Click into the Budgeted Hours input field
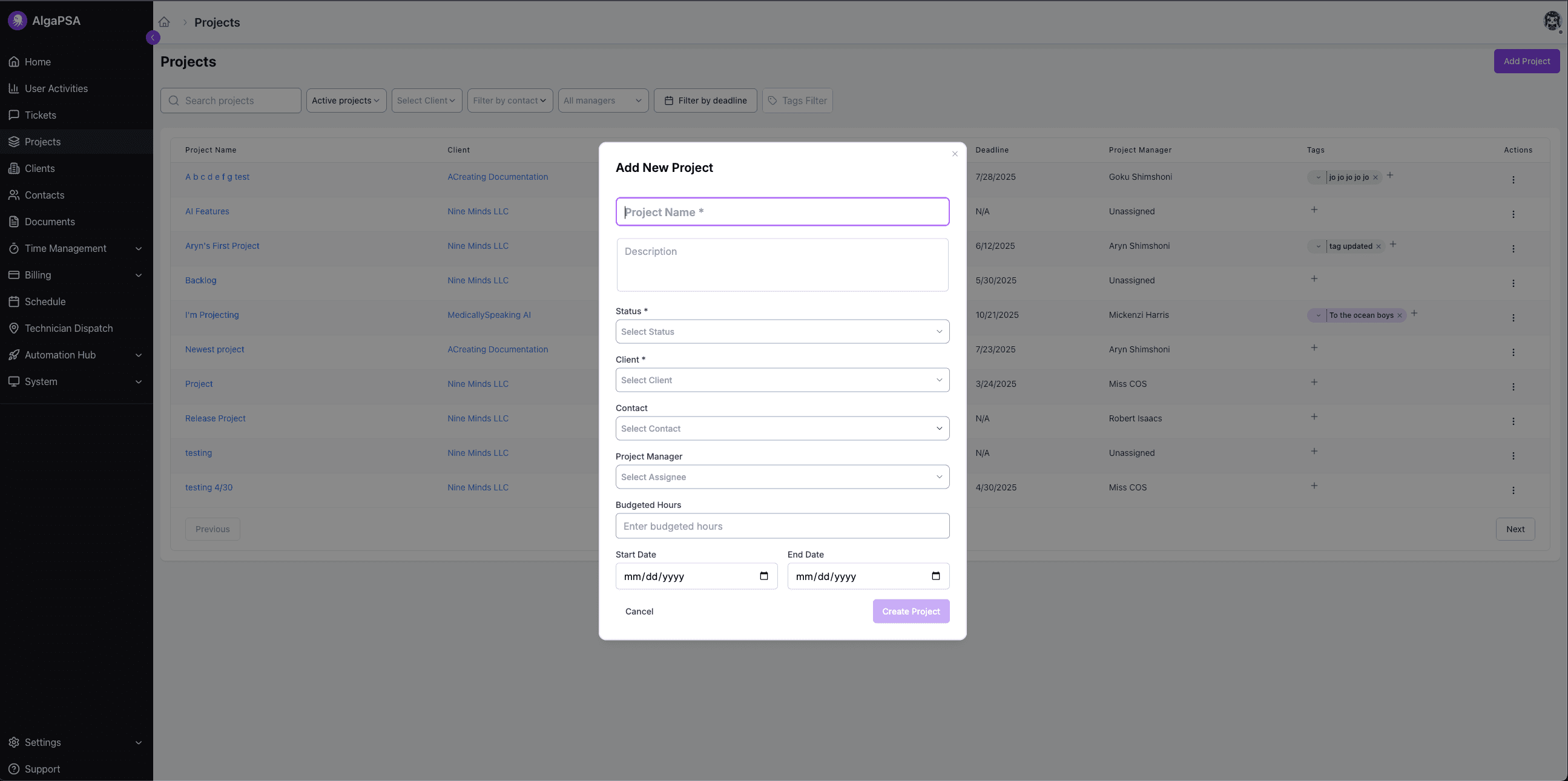This screenshot has height=781, width=1568. point(782,526)
